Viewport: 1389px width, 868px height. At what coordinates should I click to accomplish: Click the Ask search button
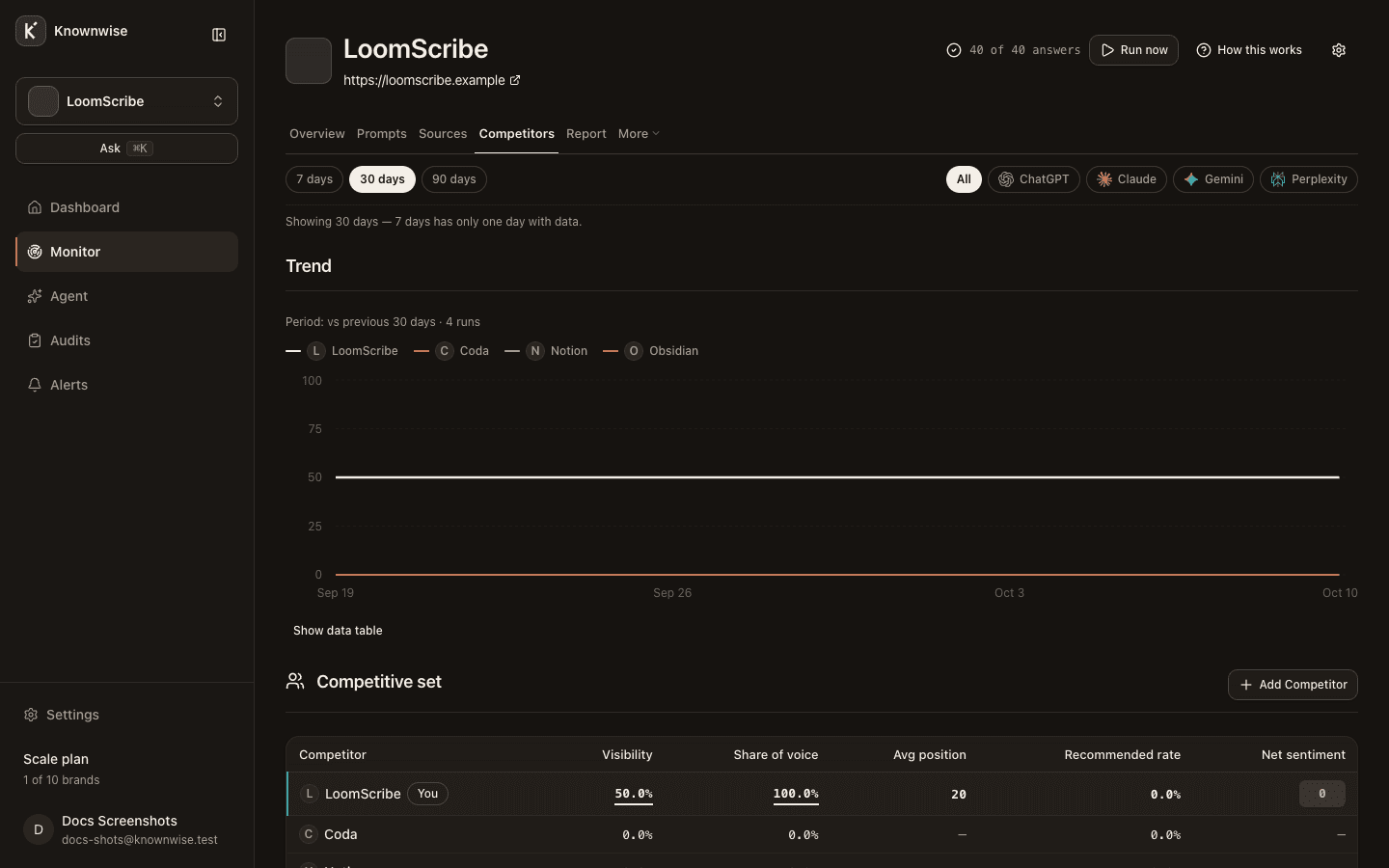[x=126, y=149]
